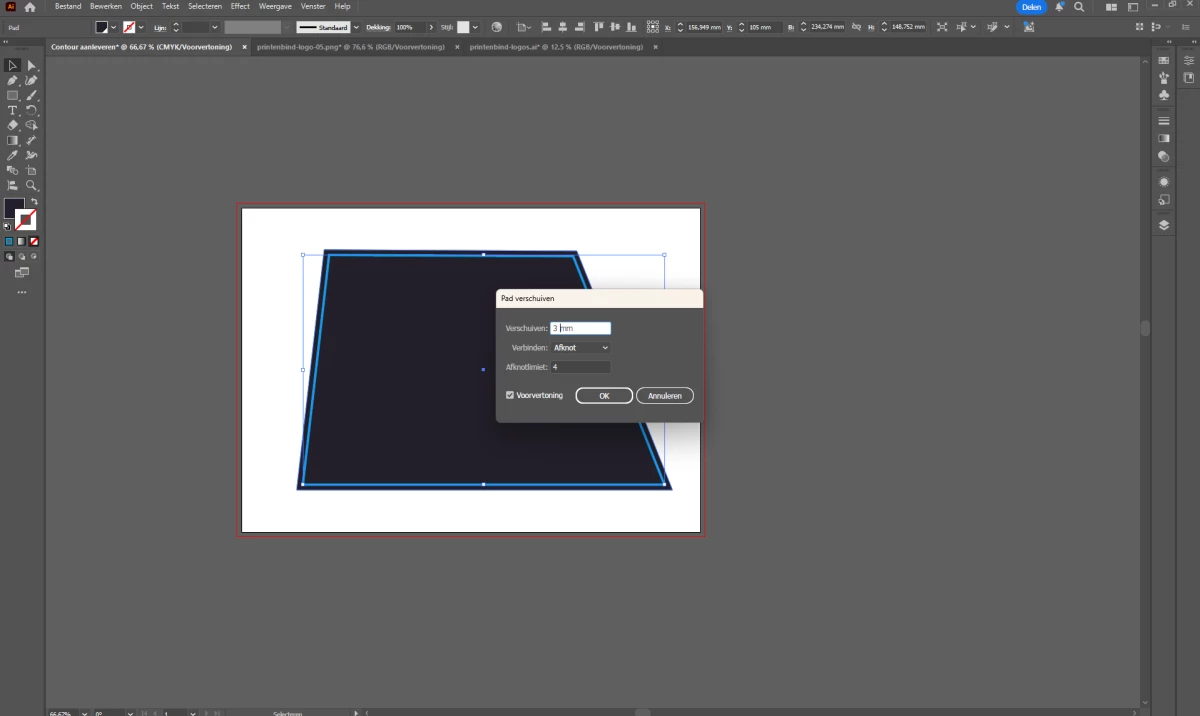Uncheck the Voorvertoning checkbox
This screenshot has height=716, width=1200.
click(x=510, y=396)
